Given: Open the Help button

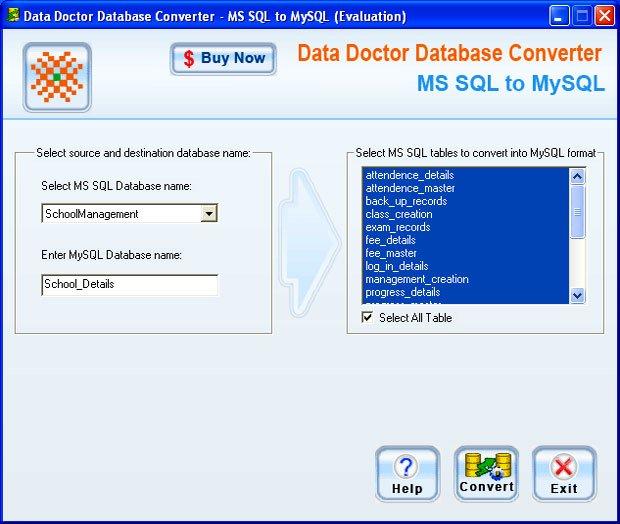Looking at the screenshot, I should click(407, 474).
